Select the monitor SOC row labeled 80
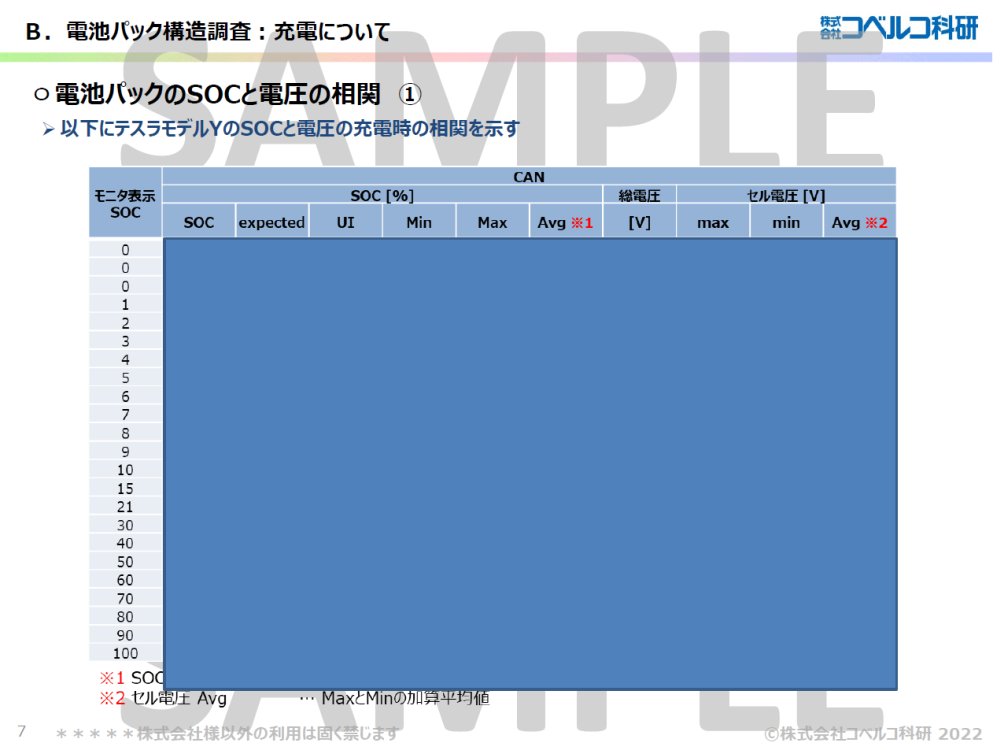This screenshot has width=1000, height=750. tap(126, 617)
